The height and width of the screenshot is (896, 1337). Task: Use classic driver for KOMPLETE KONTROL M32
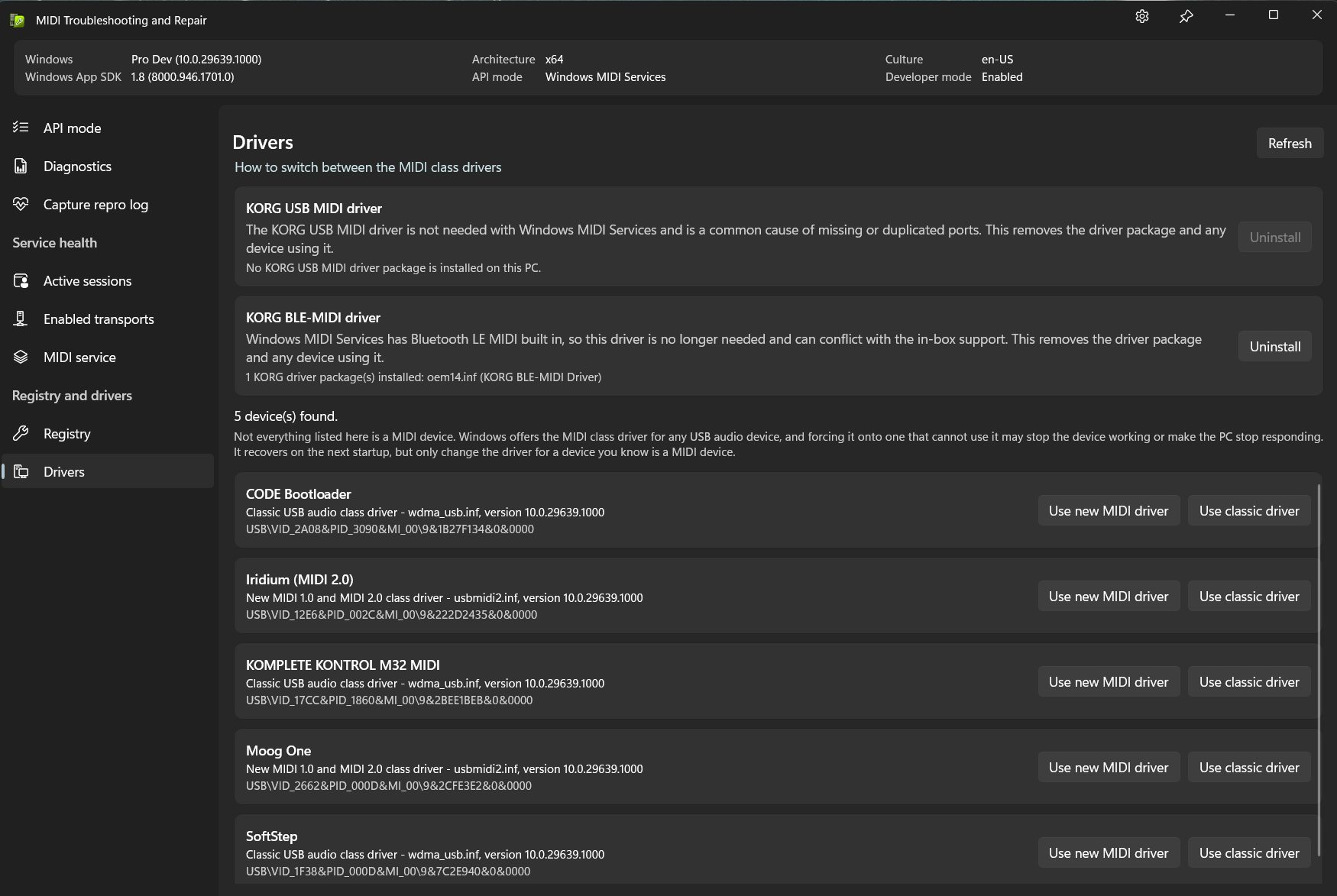[1249, 682]
